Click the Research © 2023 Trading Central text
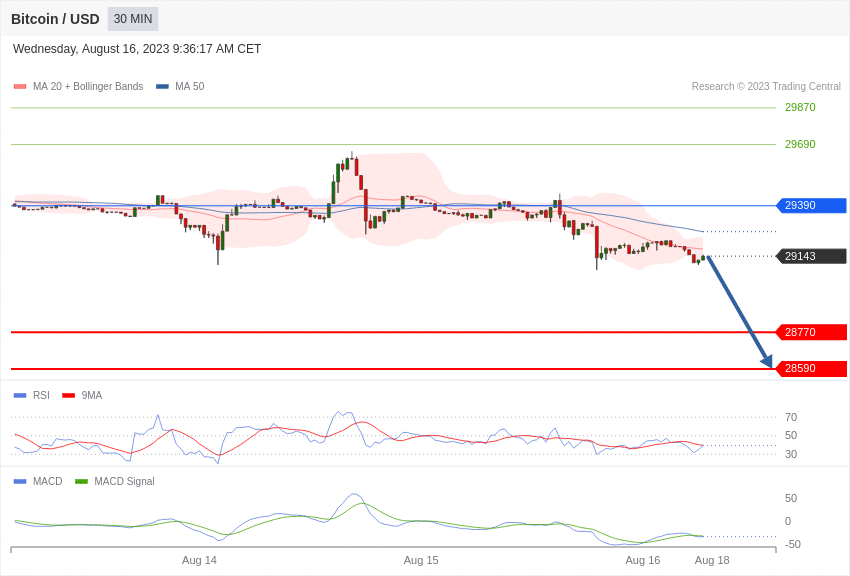The image size is (850, 576). 766,87
